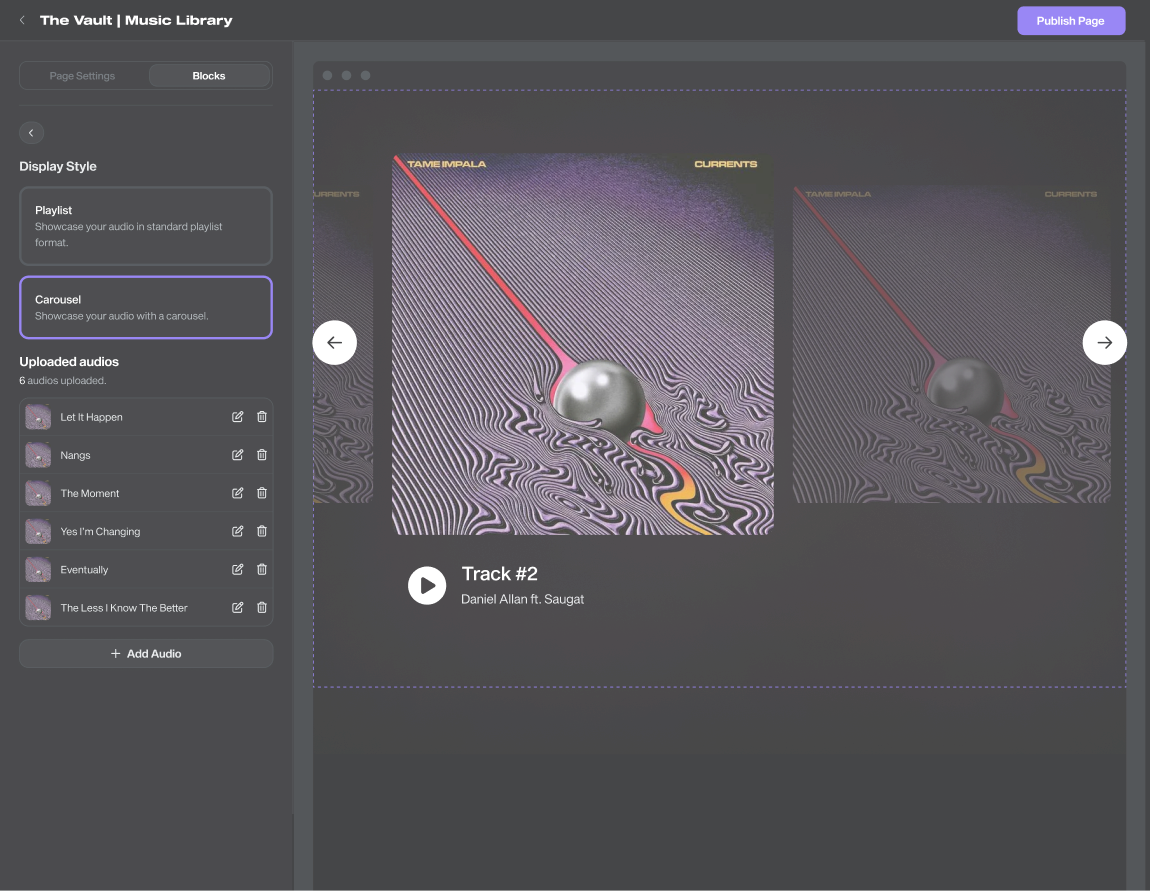This screenshot has width=1150, height=891.
Task: Click the center Currents album cover
Action: click(583, 344)
